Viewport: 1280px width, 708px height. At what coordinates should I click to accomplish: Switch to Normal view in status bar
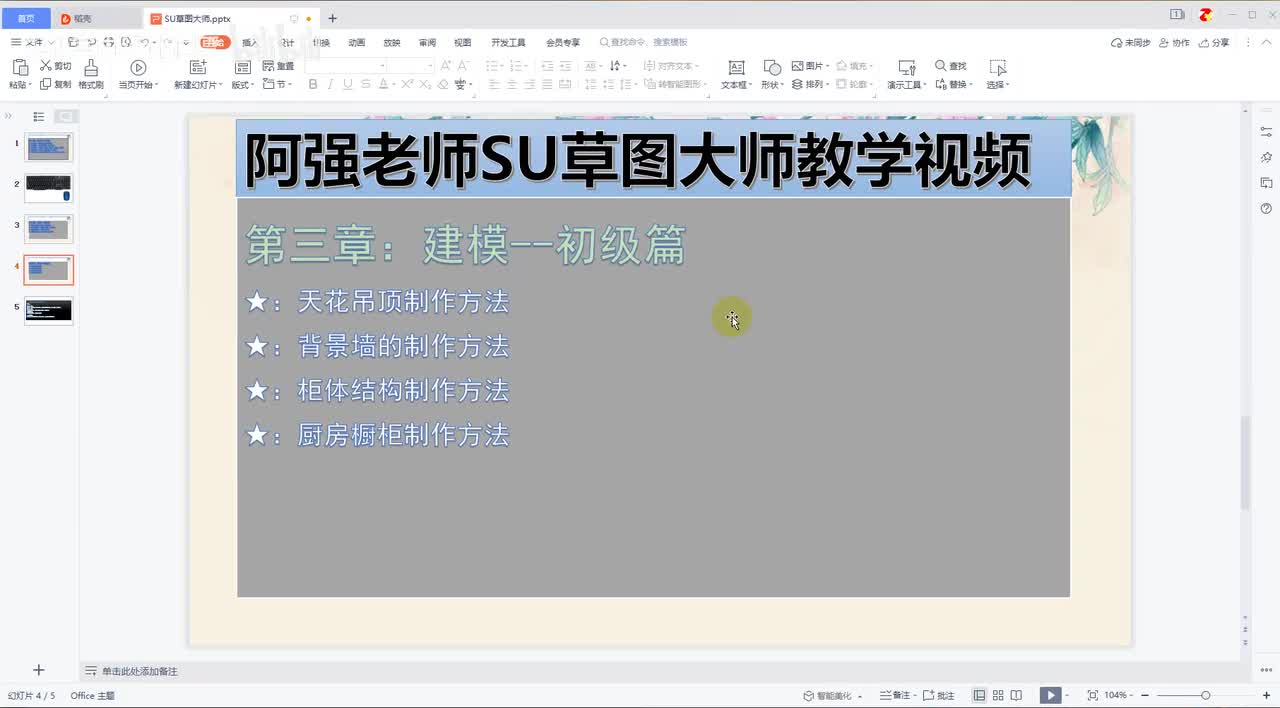979,695
